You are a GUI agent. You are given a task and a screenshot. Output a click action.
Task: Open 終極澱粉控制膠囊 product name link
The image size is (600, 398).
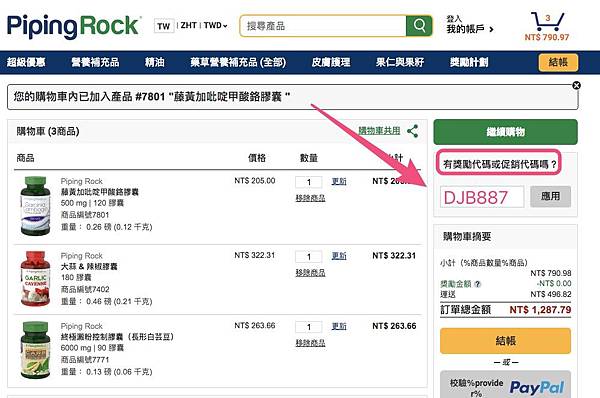coord(117,337)
